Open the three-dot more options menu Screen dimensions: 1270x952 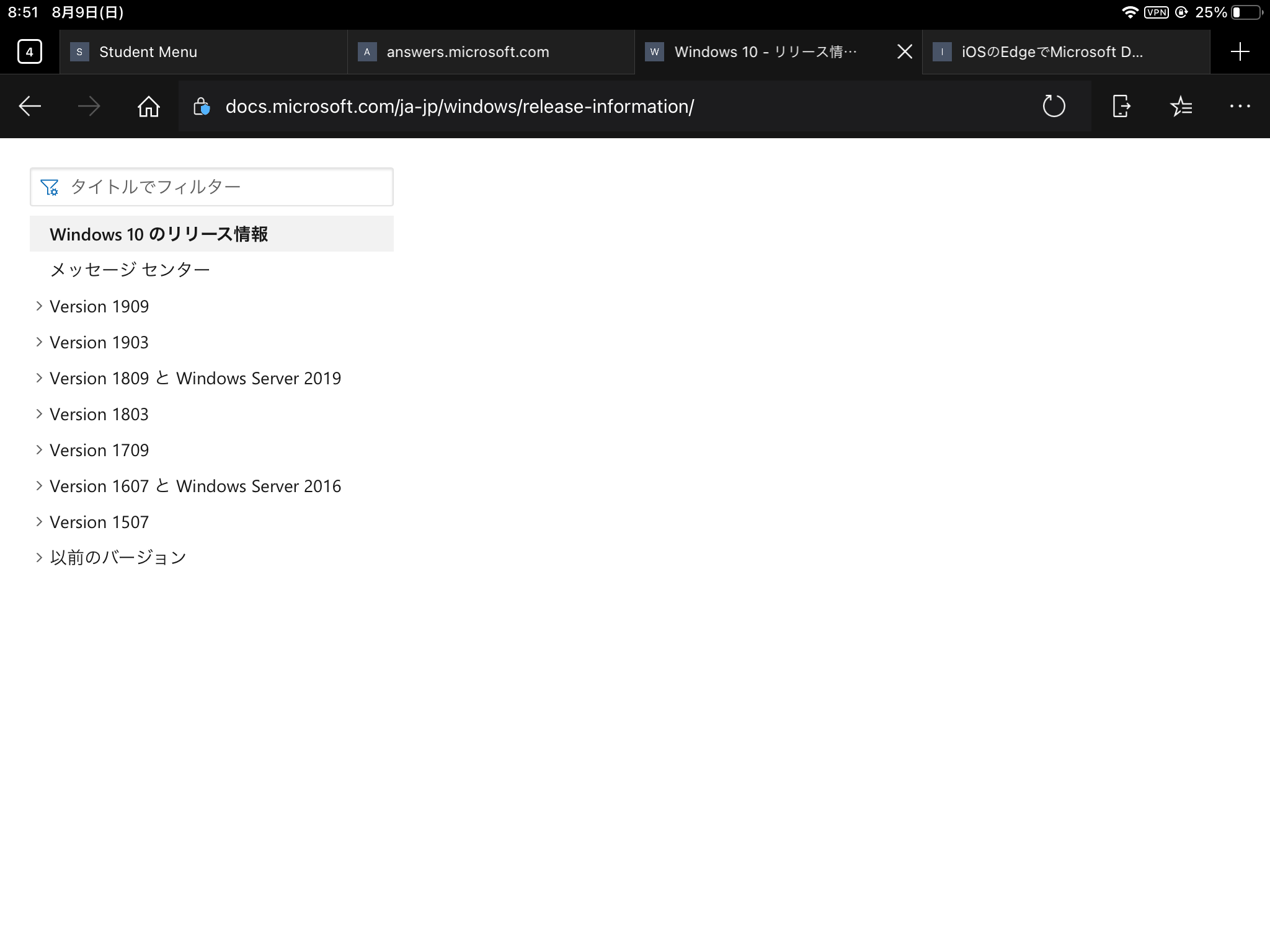click(1240, 107)
